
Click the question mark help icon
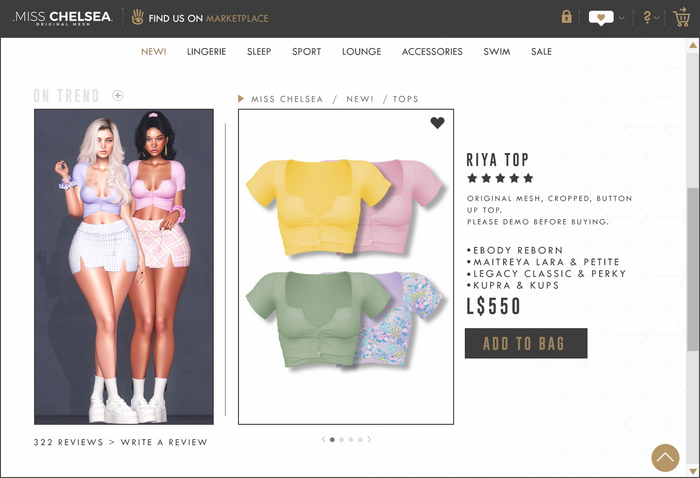647,17
